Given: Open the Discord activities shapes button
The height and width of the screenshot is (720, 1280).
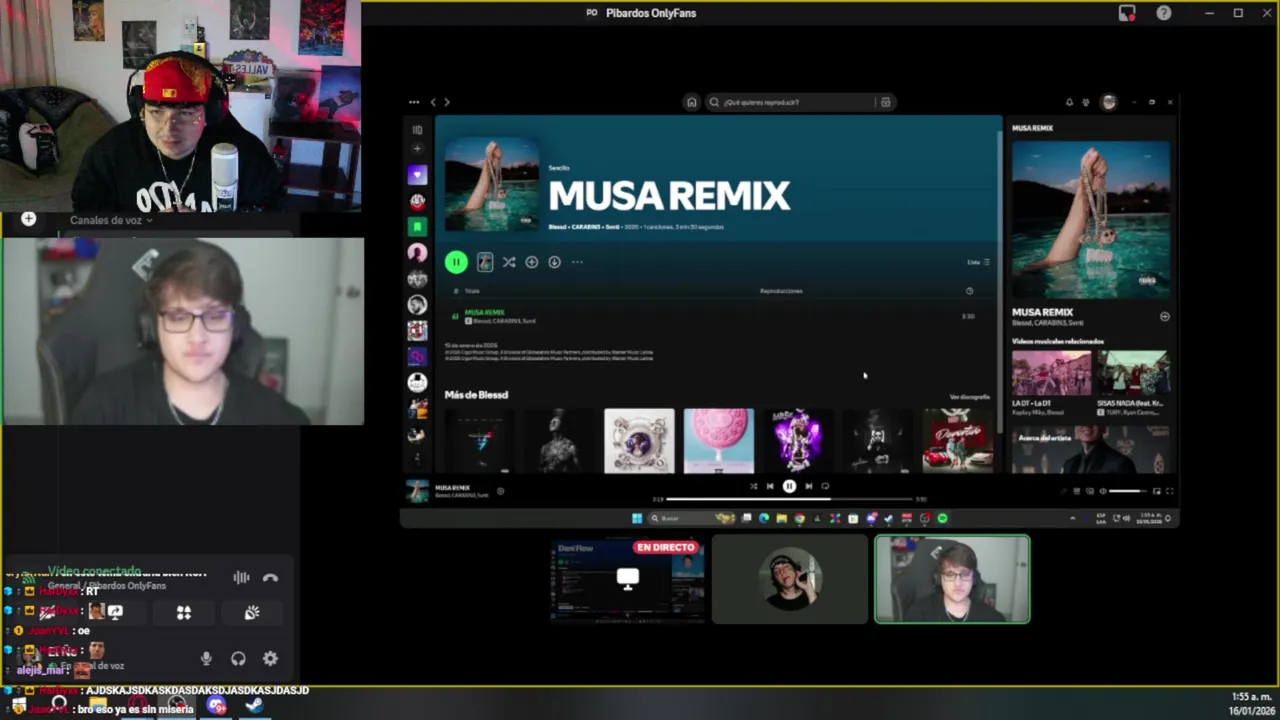Looking at the screenshot, I should (184, 612).
